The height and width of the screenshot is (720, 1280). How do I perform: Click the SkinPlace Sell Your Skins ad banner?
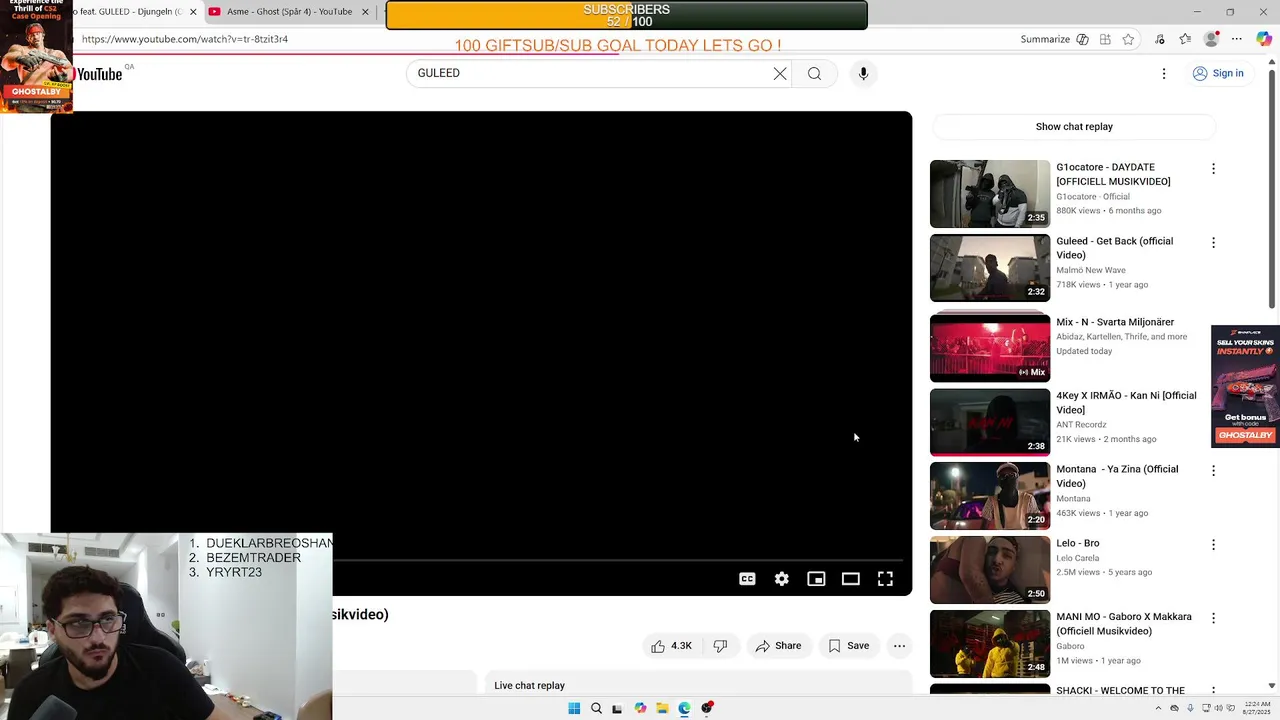(1245, 386)
